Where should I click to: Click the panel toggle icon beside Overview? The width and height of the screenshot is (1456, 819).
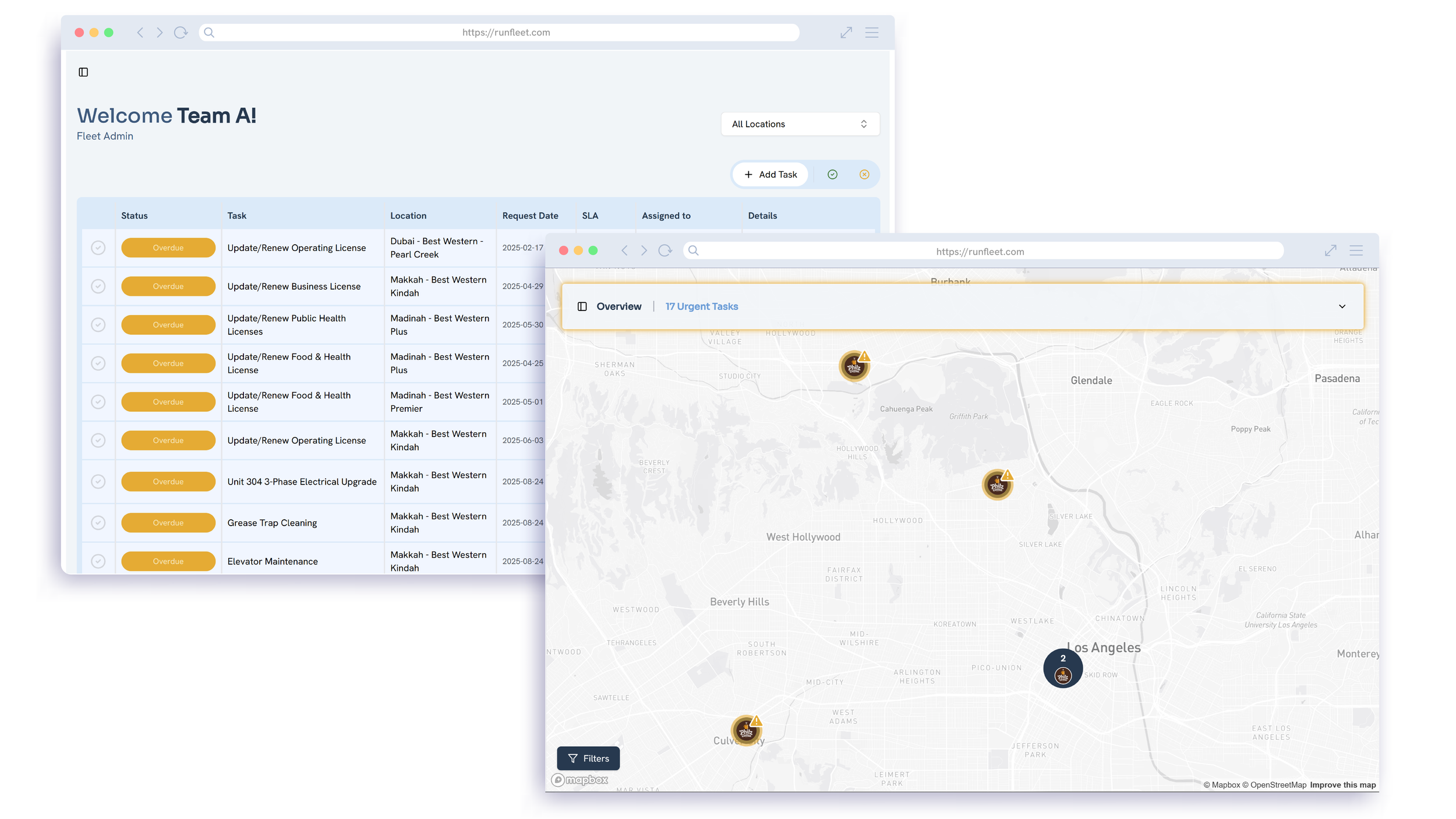click(x=582, y=306)
